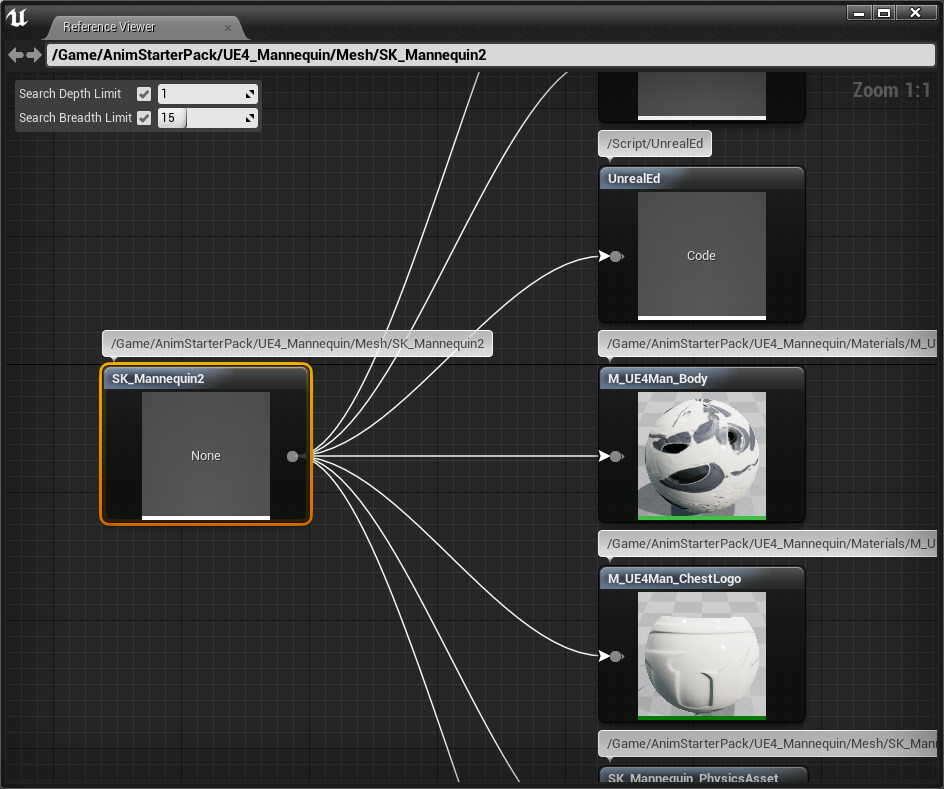The width and height of the screenshot is (944, 789).
Task: Toggle the Search Breadth Limit checkbox
Action: [144, 117]
